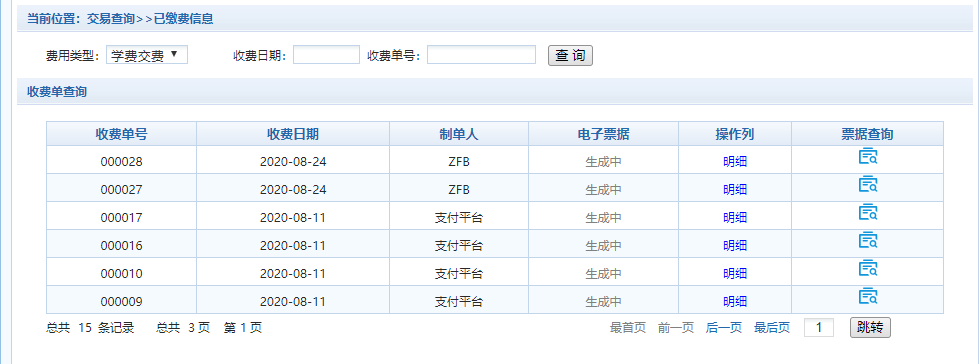Click the 收费单号 column header
979x364 pixels.
pos(122,134)
